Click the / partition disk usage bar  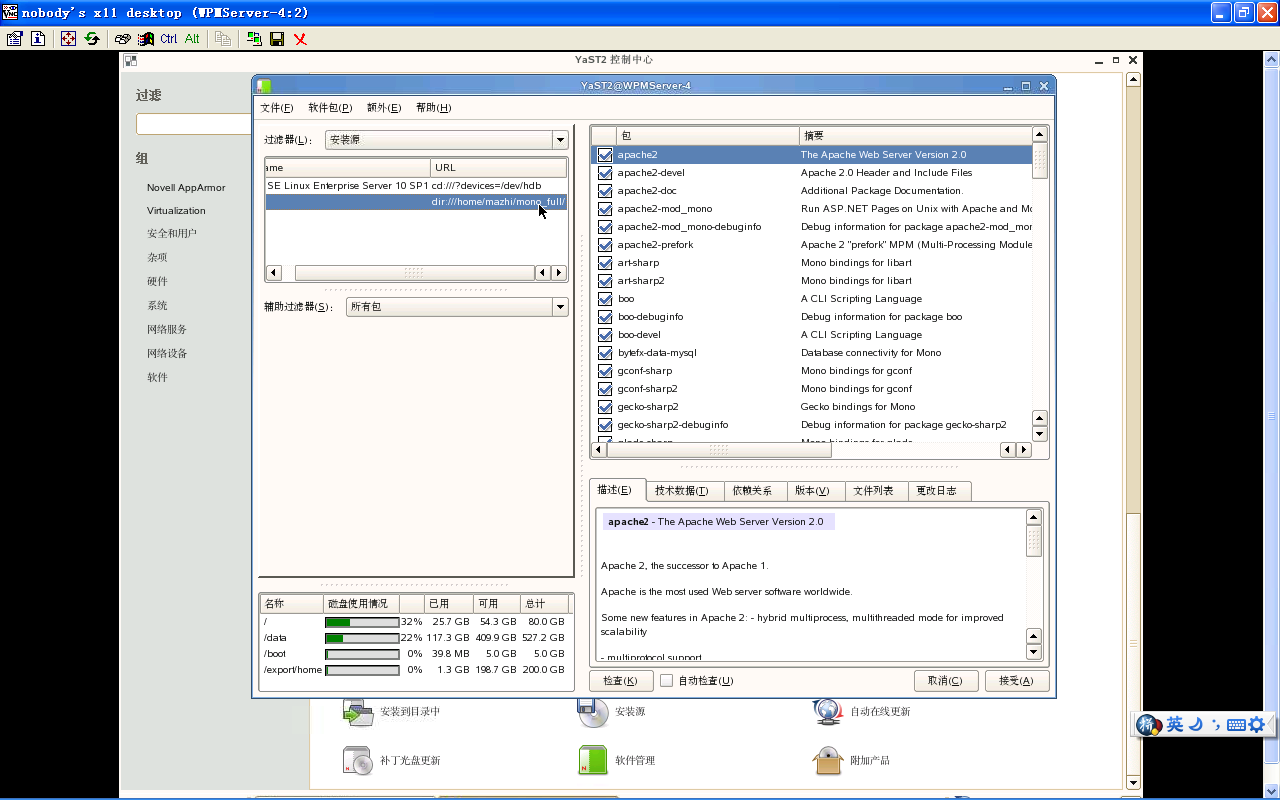click(x=362, y=622)
